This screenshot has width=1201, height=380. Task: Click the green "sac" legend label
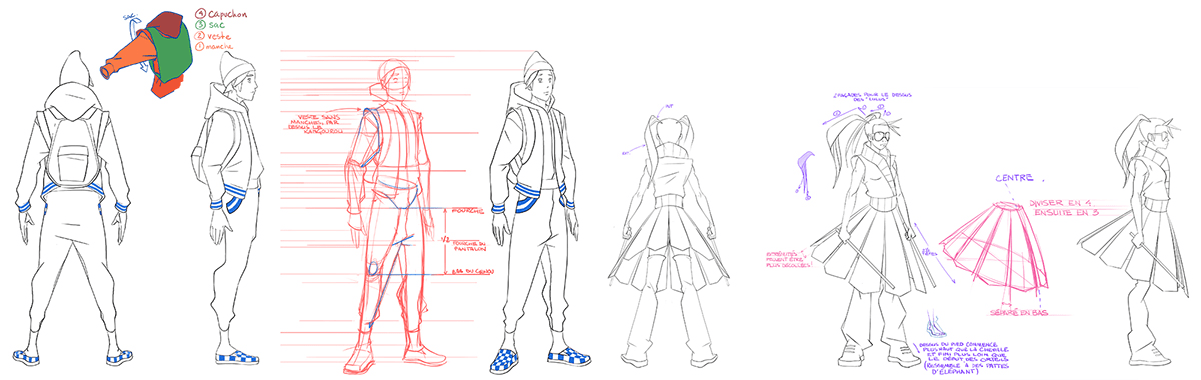pos(206,26)
